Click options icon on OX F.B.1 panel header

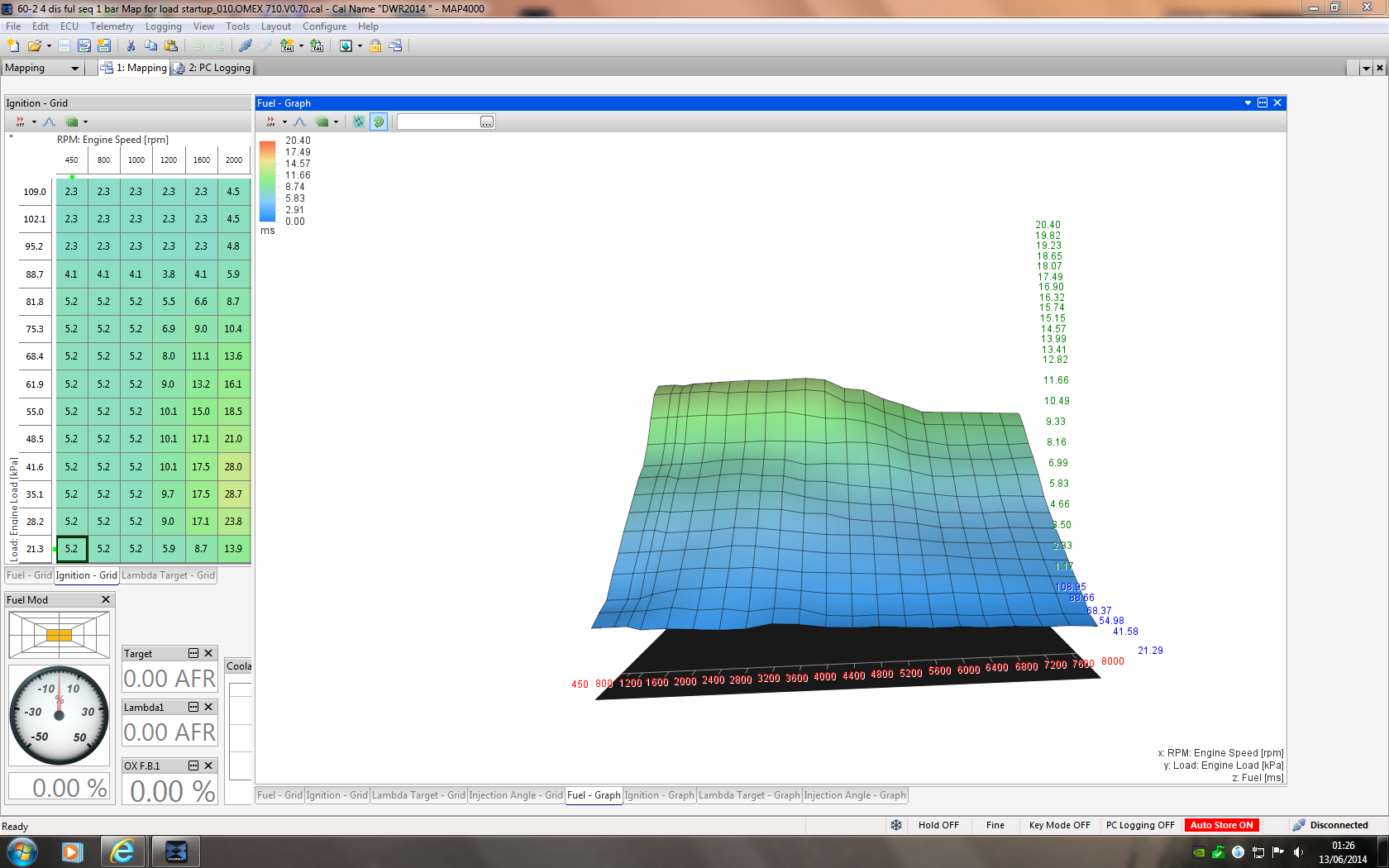click(x=193, y=765)
